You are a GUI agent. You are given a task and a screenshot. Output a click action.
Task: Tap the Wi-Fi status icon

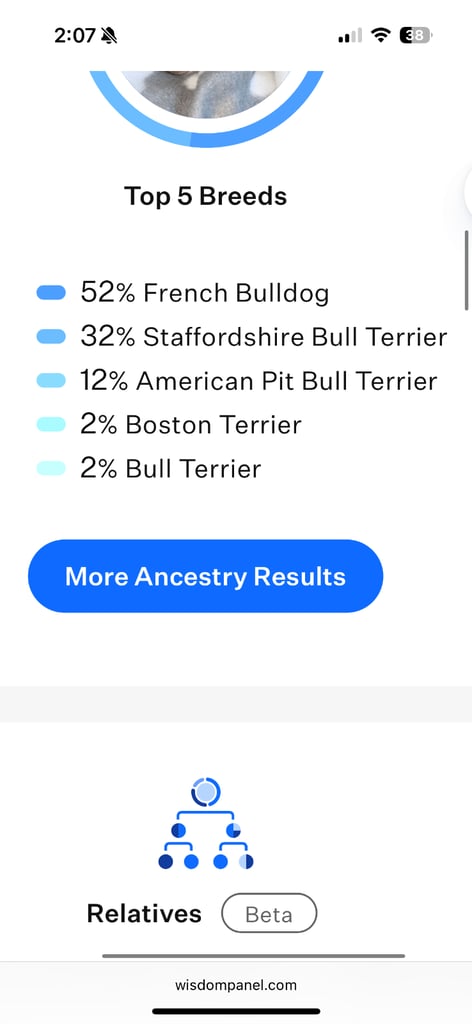click(380, 35)
